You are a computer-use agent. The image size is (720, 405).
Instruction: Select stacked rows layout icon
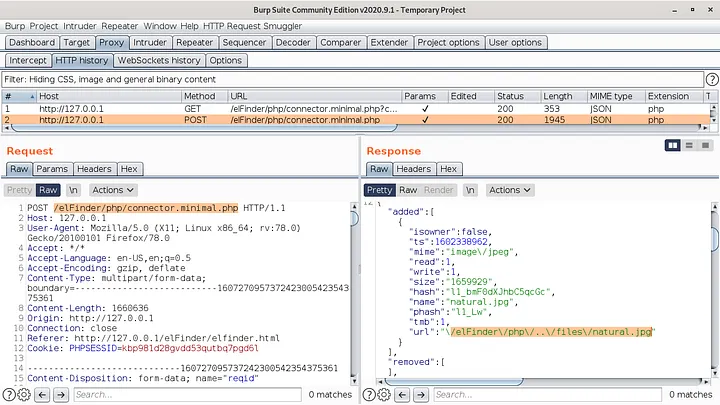pos(689,146)
